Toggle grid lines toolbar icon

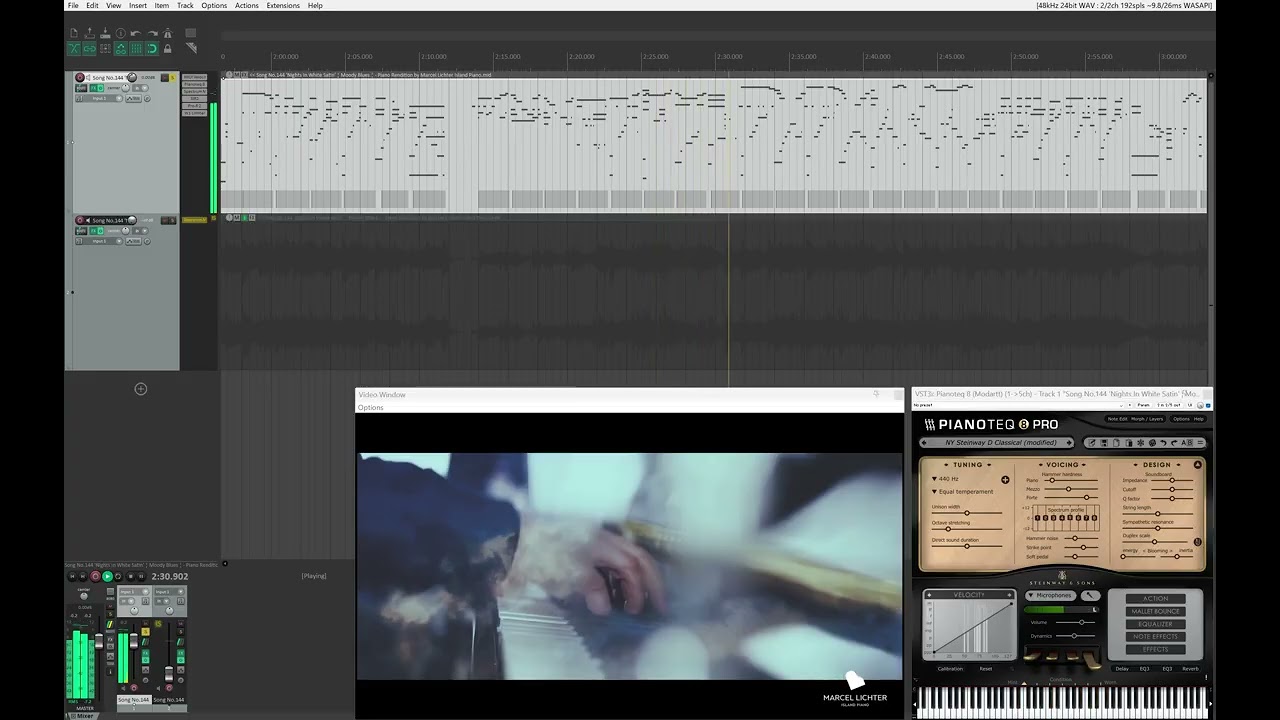coord(136,48)
